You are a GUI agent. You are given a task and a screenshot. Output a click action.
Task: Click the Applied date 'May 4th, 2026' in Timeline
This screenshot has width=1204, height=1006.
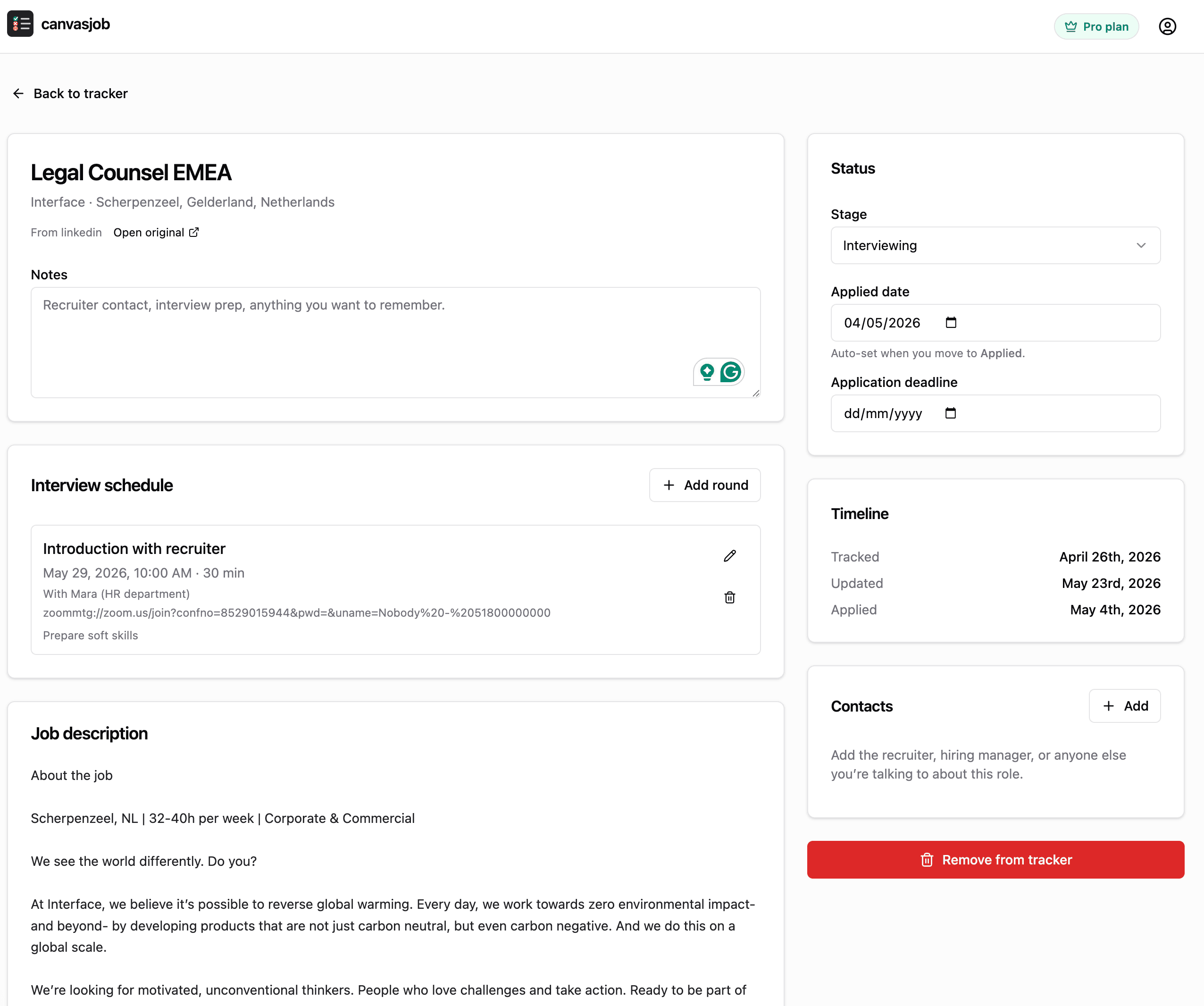[x=1115, y=610]
